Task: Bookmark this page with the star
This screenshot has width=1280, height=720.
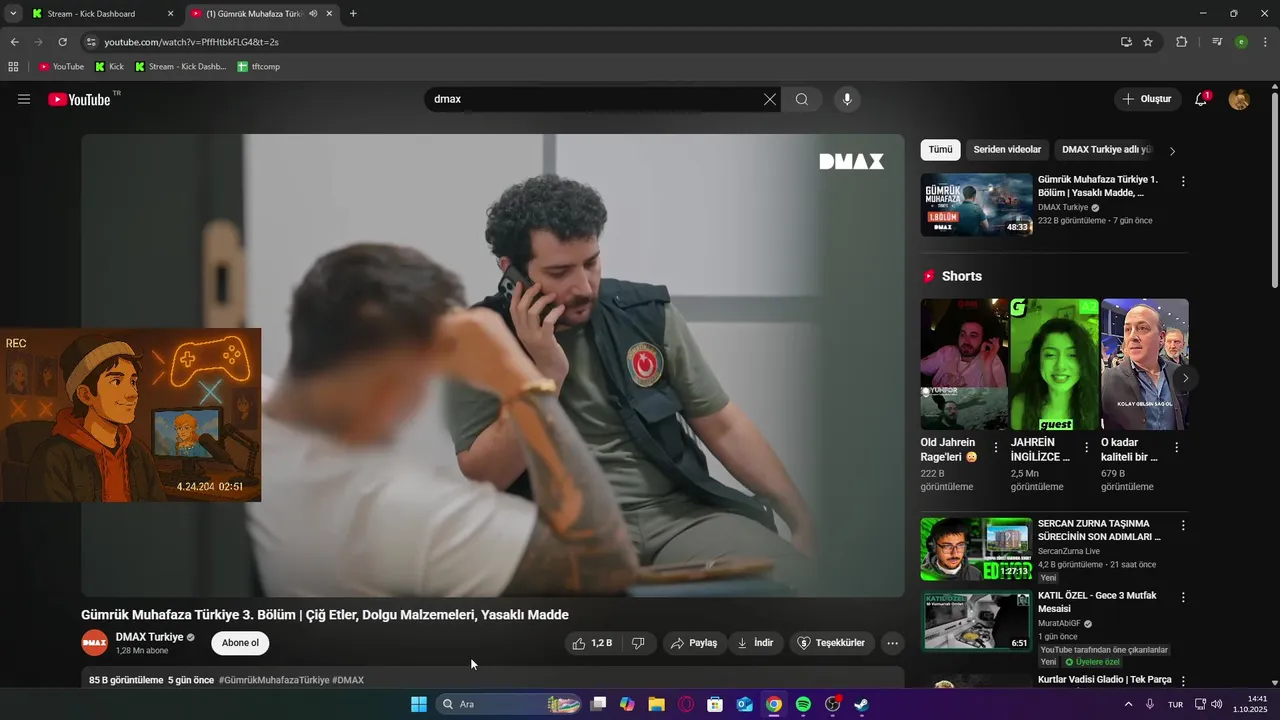Action: coord(1148,42)
